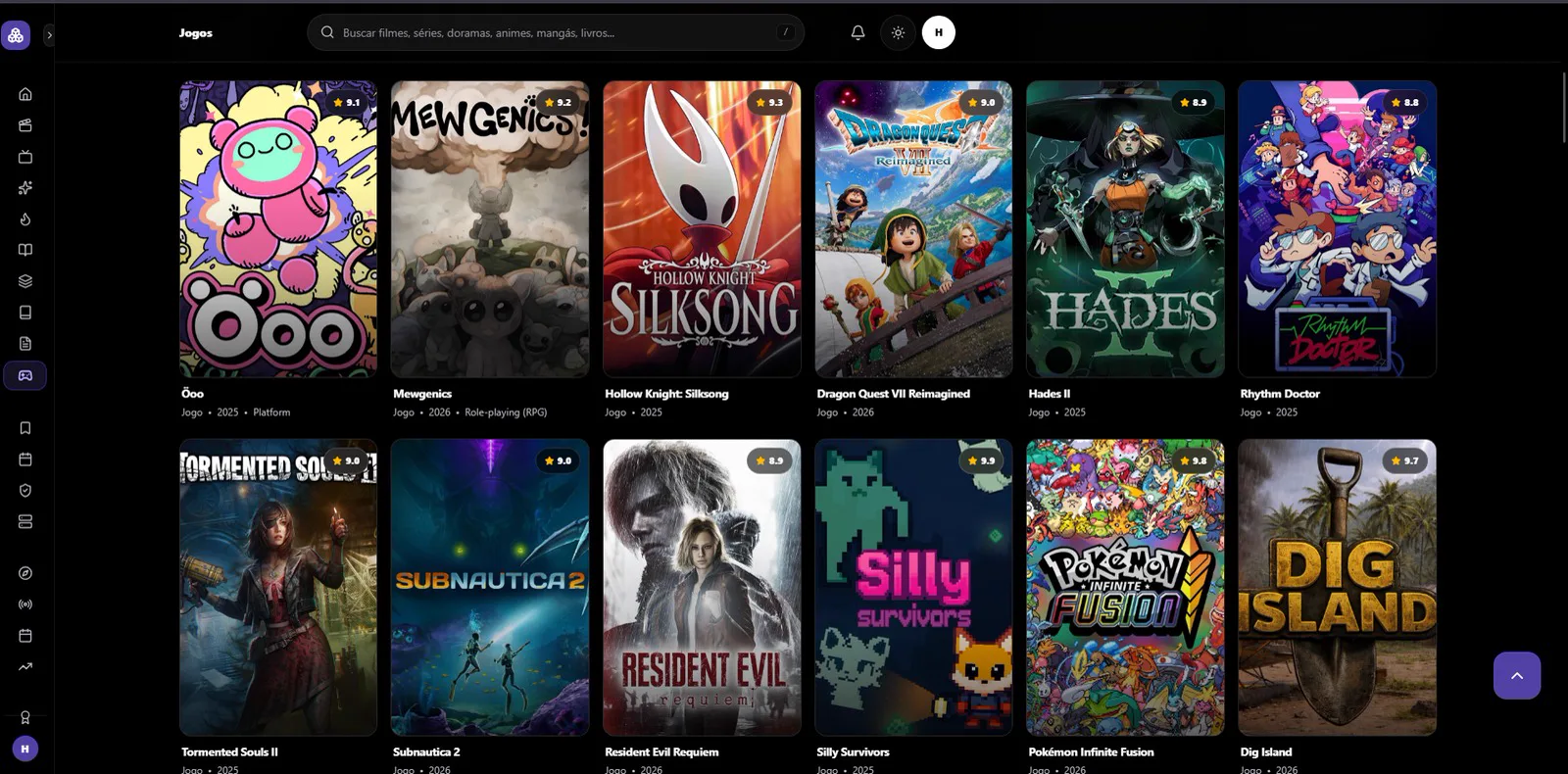The height and width of the screenshot is (774, 1568).
Task: Open the Tormented Souls II poster
Action: click(278, 588)
